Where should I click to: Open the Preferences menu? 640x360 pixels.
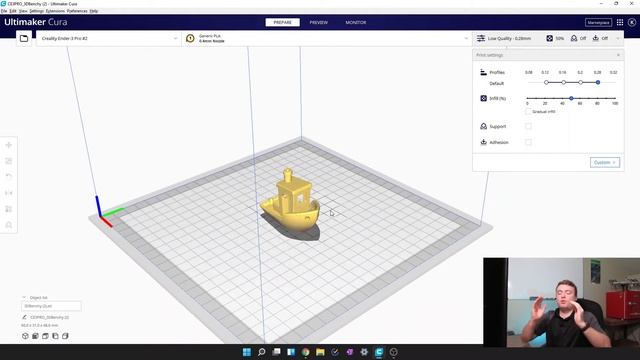click(x=77, y=11)
